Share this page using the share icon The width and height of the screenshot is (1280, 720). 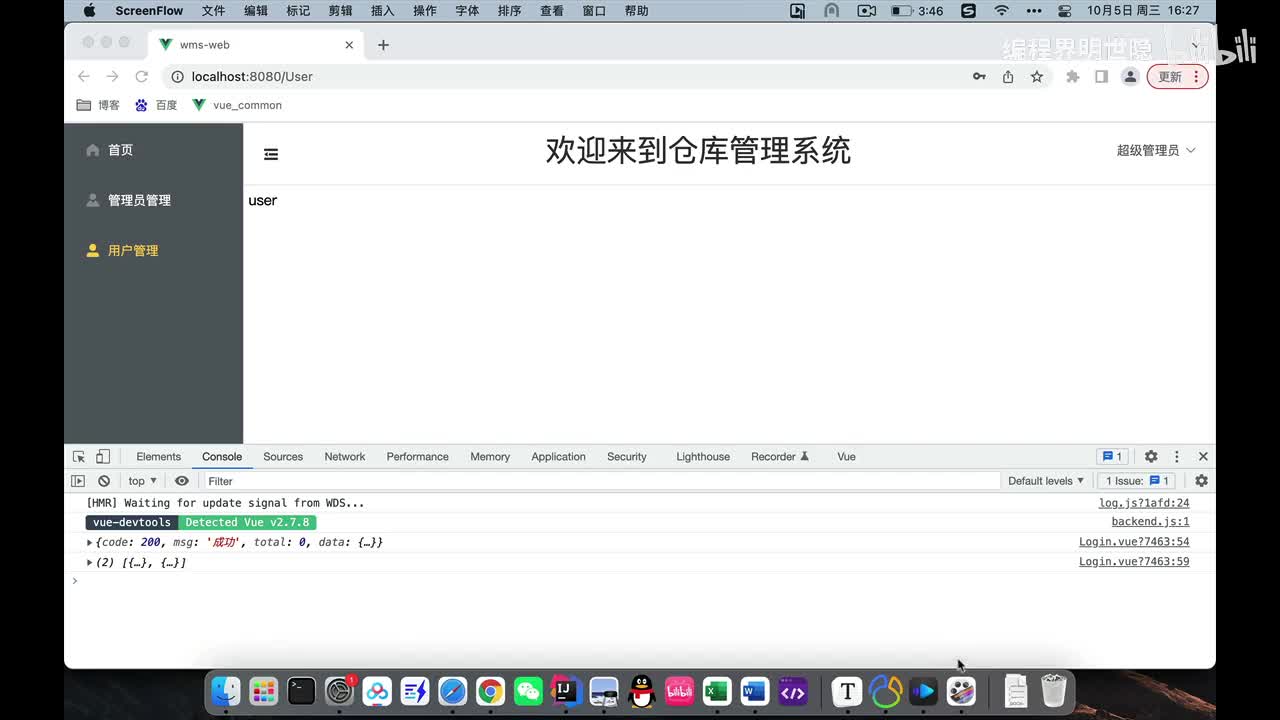[1008, 76]
